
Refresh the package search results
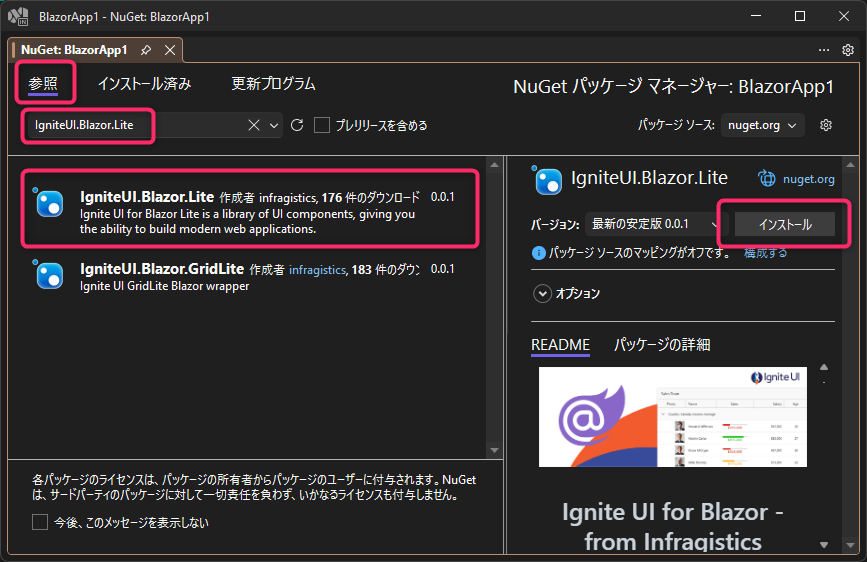297,125
